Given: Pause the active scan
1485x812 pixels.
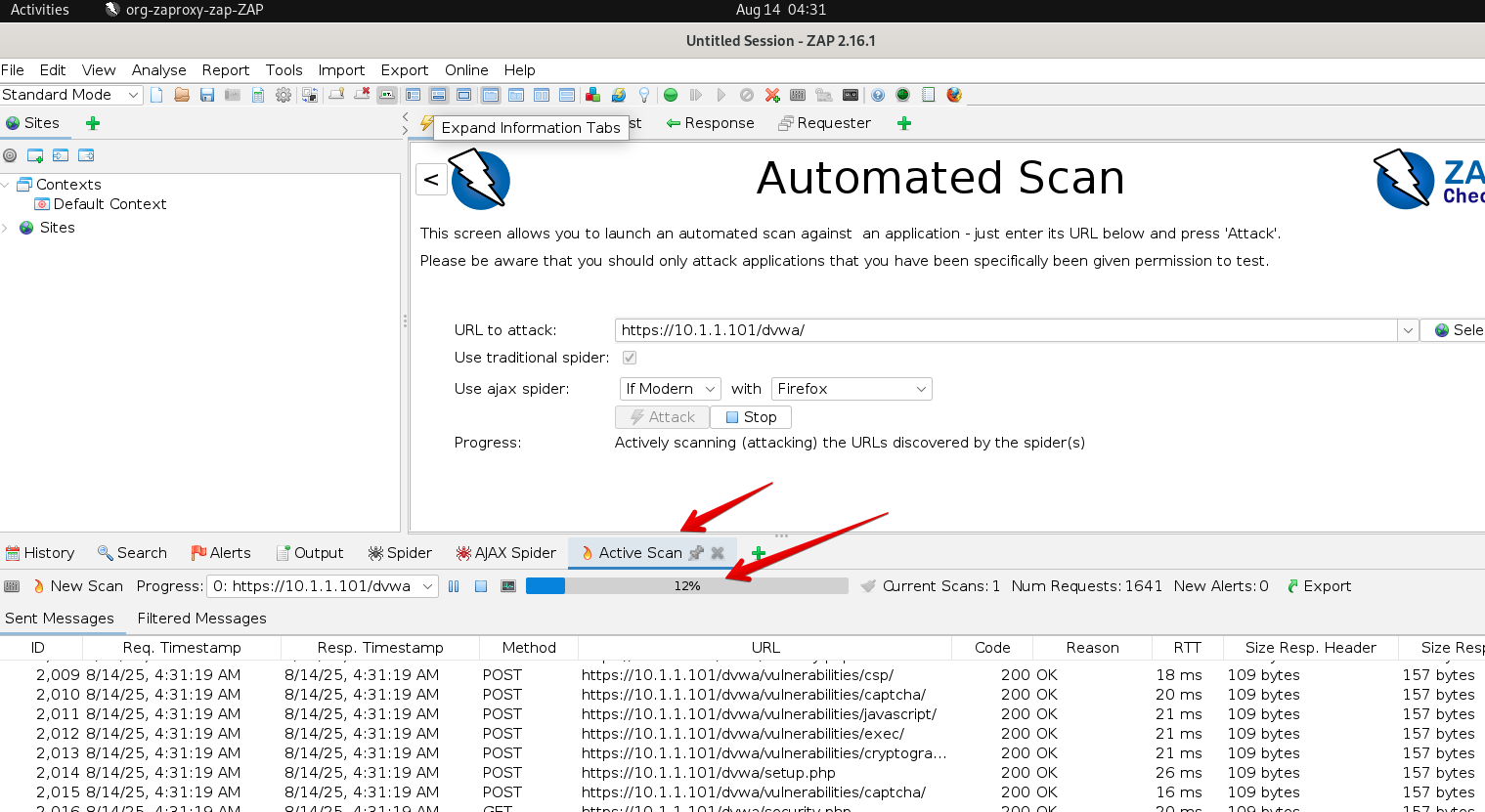Looking at the screenshot, I should coord(454,586).
